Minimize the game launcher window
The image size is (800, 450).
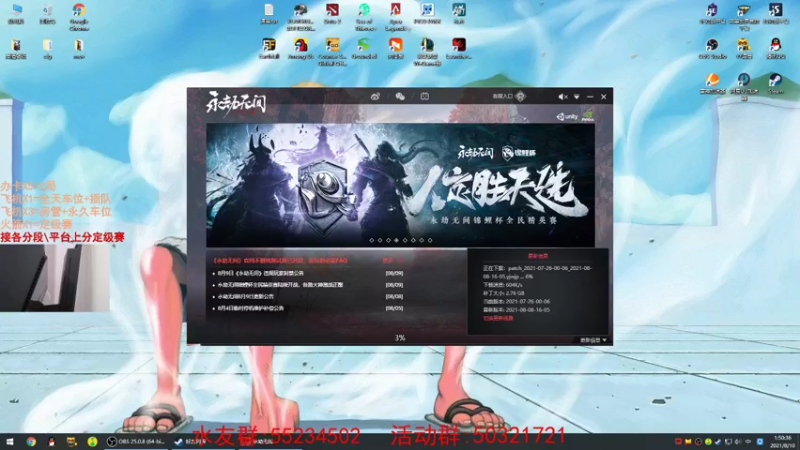(590, 96)
